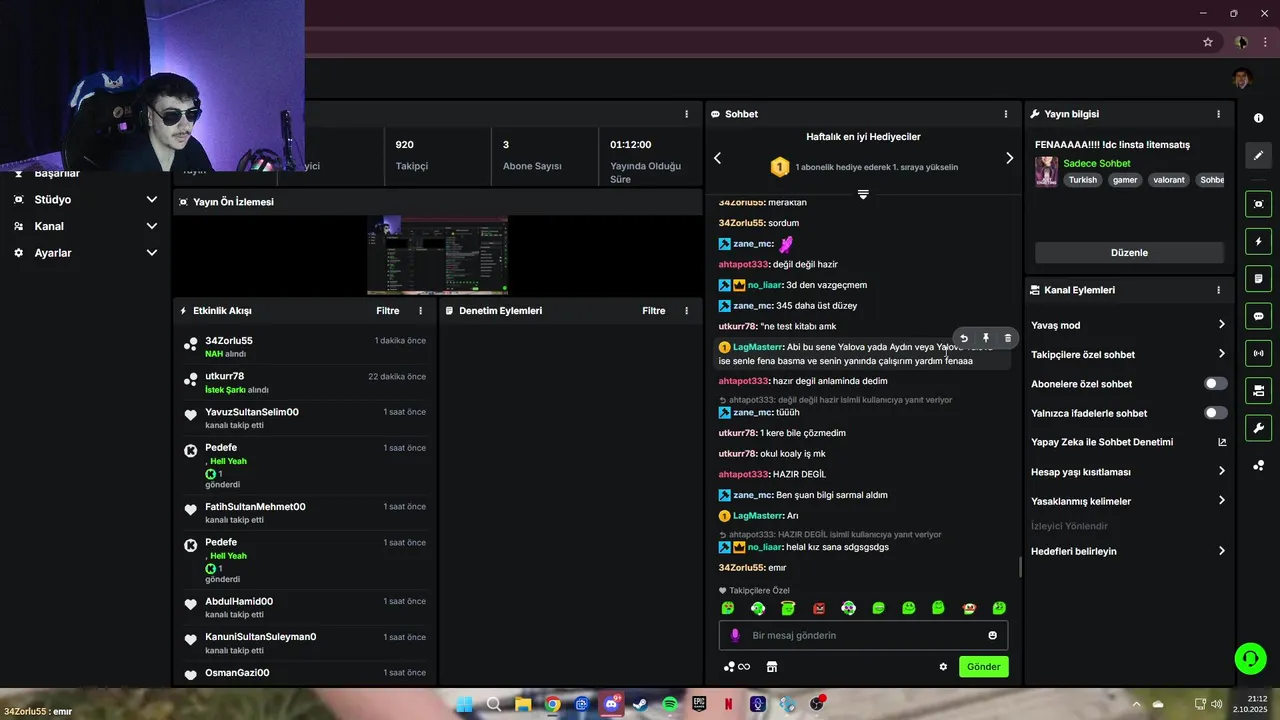Open the Yayın bilgisi three-dot menu

click(x=1218, y=114)
